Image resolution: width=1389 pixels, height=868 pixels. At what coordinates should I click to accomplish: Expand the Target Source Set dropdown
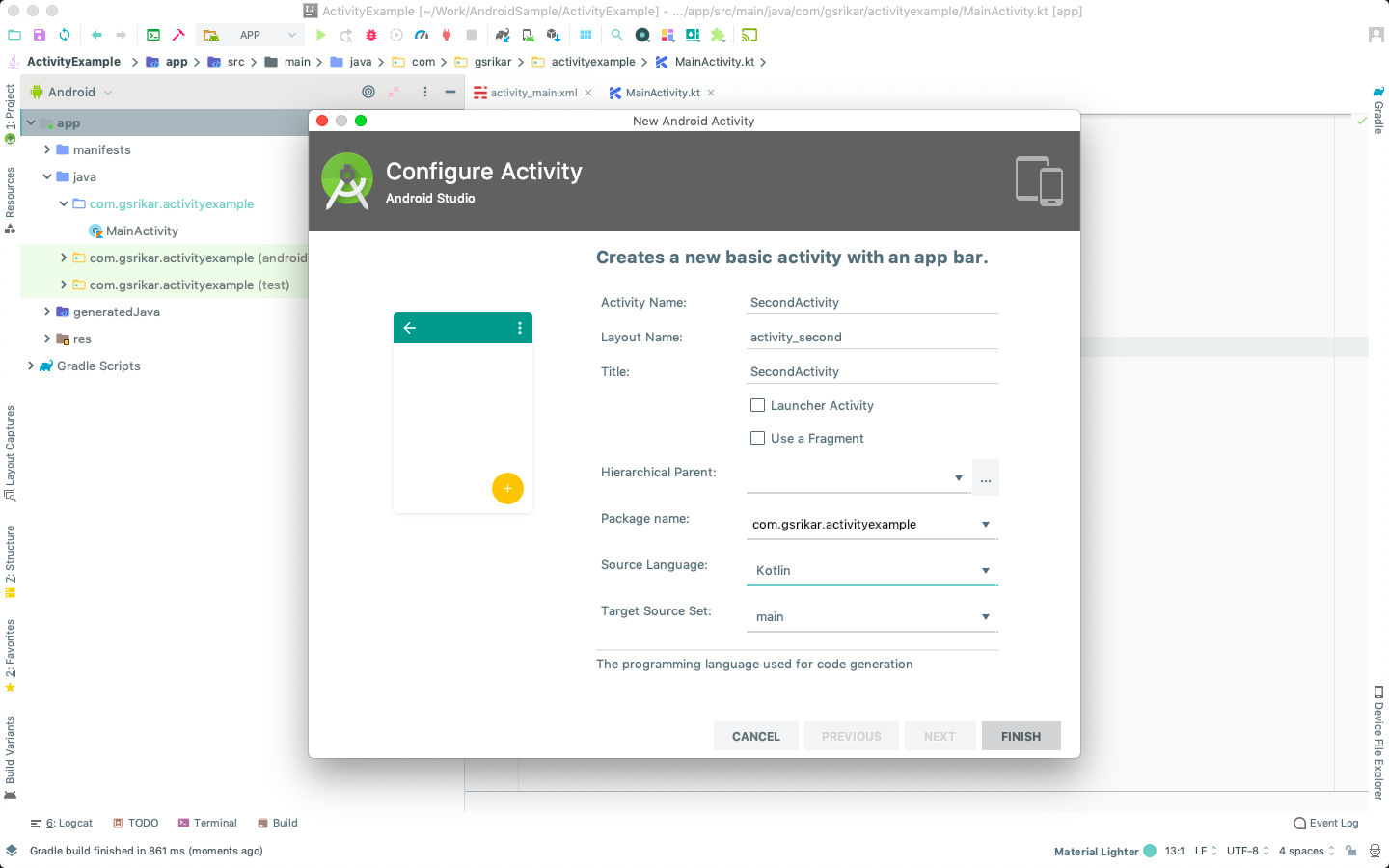click(985, 616)
